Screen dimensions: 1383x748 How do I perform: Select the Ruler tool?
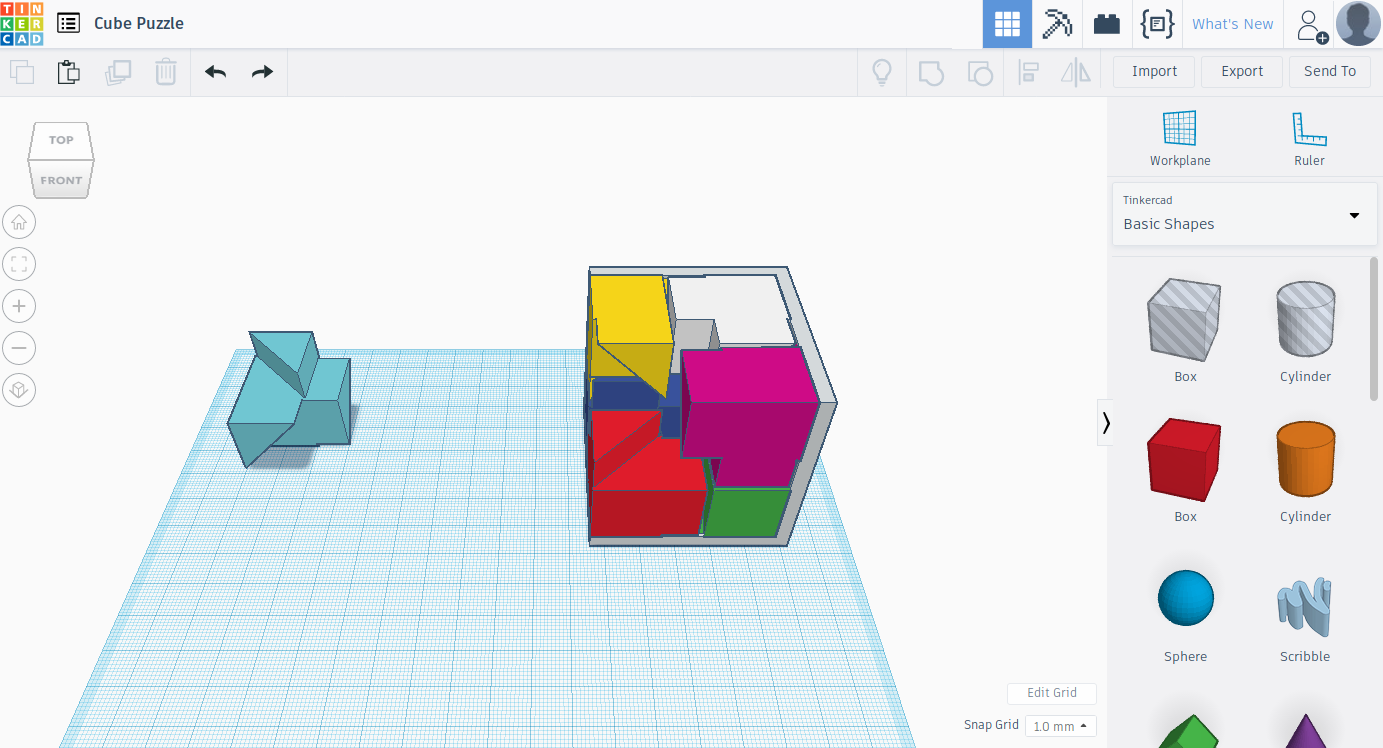pyautogui.click(x=1309, y=138)
